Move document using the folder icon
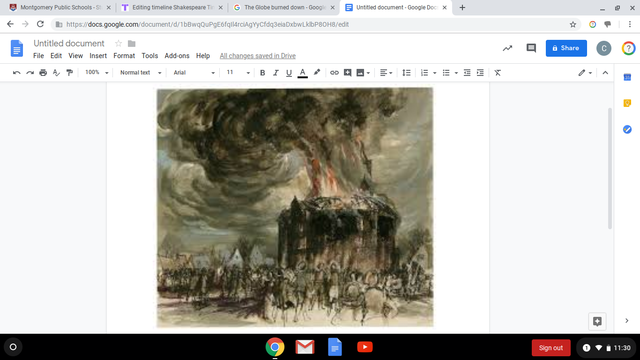This screenshot has height=360, width=640. [131, 43]
